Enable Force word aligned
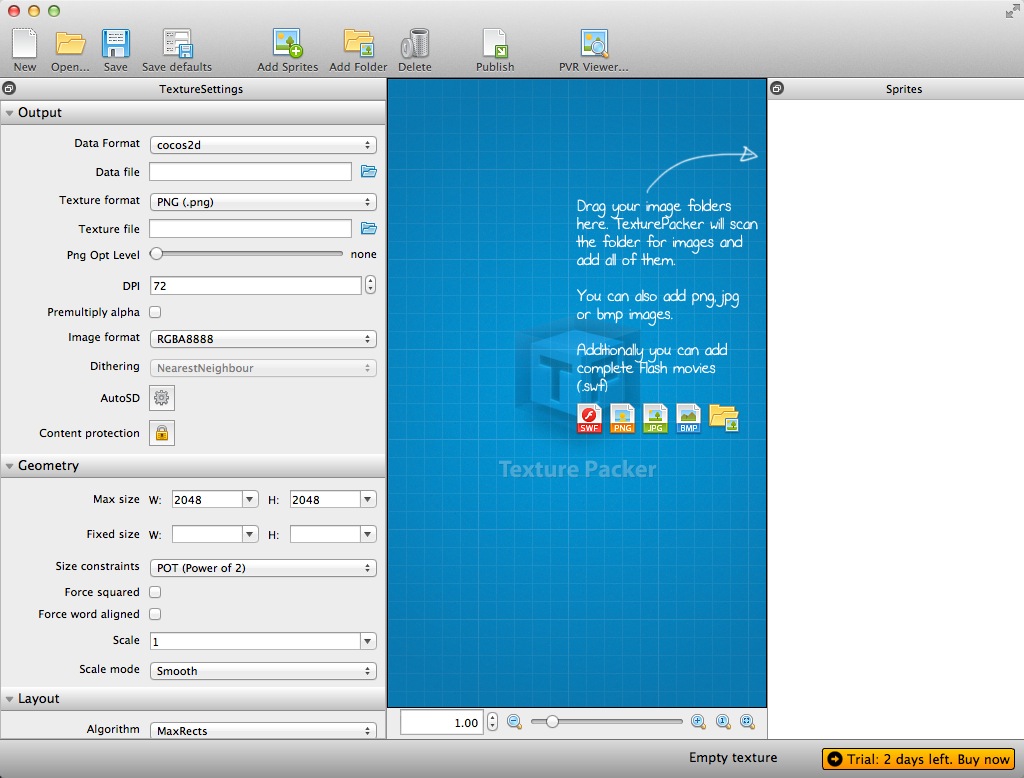Image resolution: width=1024 pixels, height=778 pixels. (155, 614)
